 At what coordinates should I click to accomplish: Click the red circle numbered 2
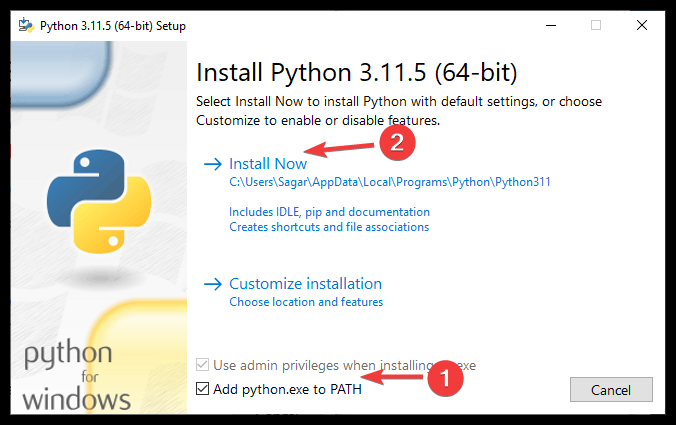(x=397, y=143)
